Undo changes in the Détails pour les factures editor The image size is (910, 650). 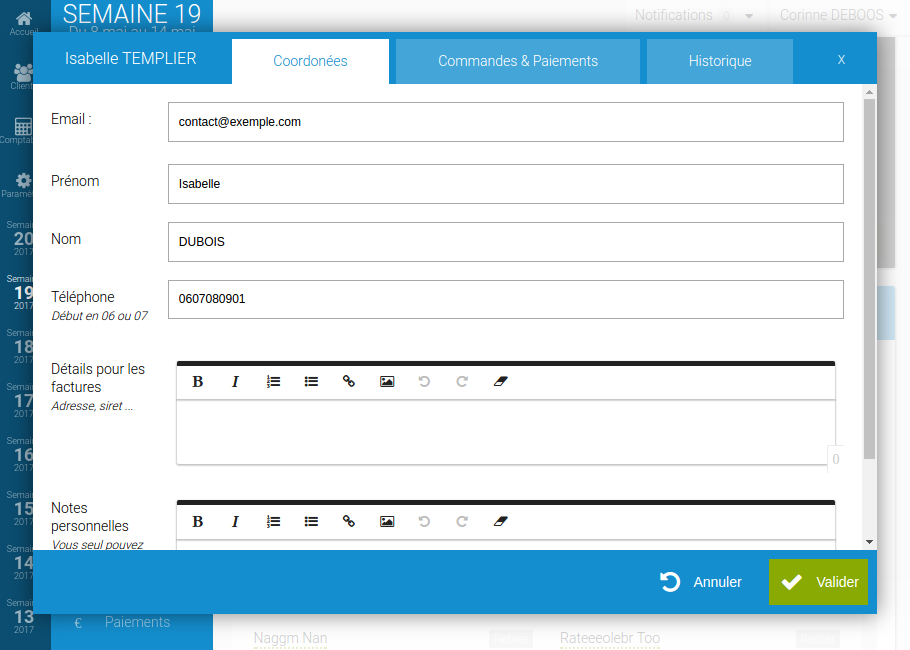click(424, 381)
